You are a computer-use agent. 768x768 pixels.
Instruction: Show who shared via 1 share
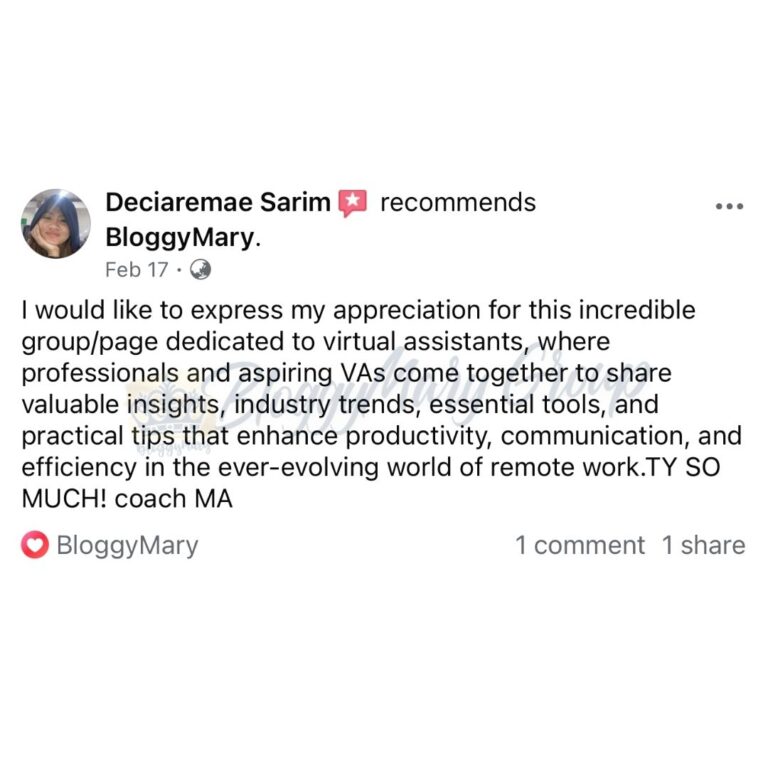tap(703, 545)
